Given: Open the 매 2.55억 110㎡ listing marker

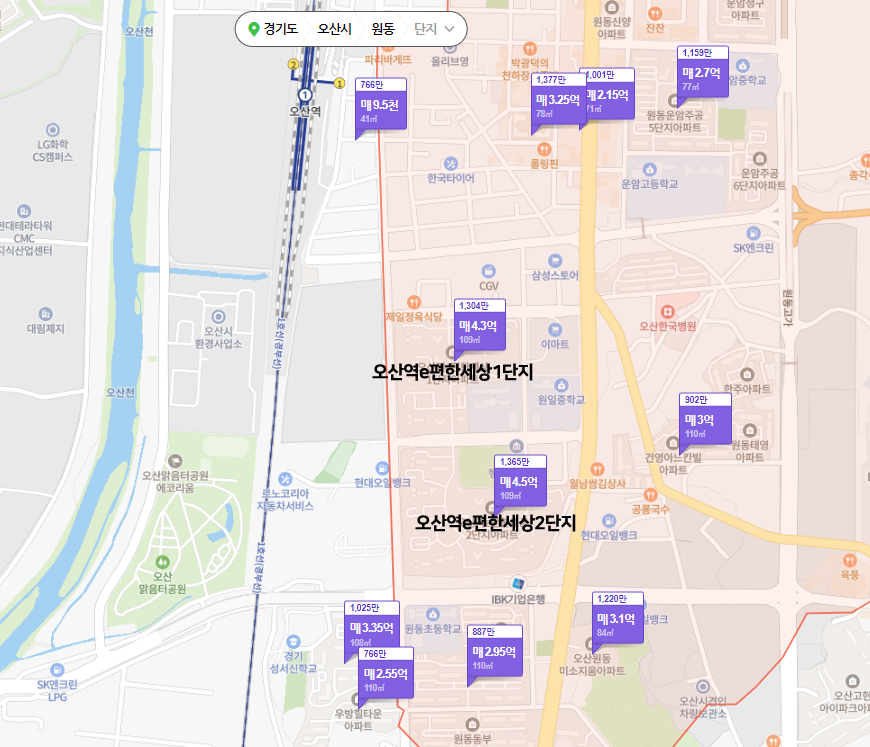Looking at the screenshot, I should click(386, 673).
